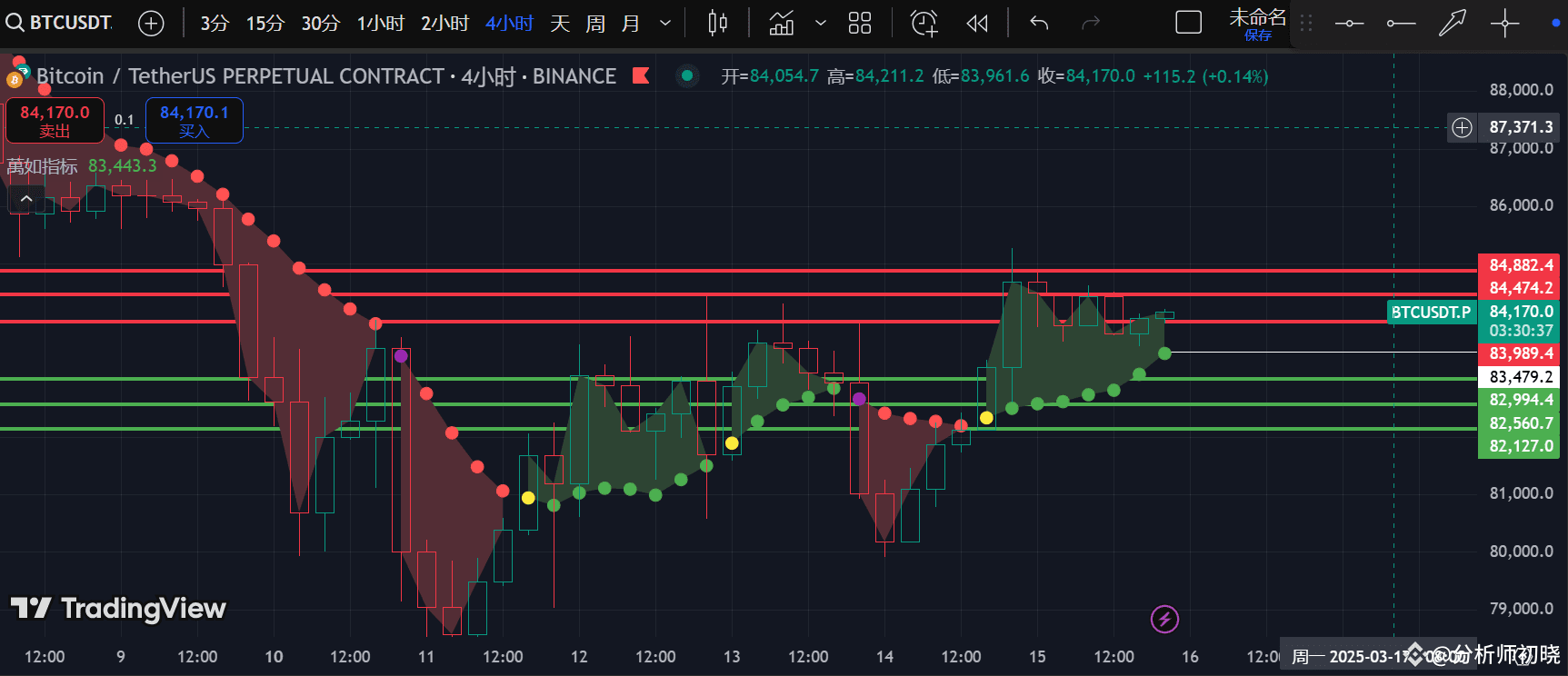Screen dimensions: 1568x676
Task: Expand the timeframe list chevron
Action: [665, 24]
